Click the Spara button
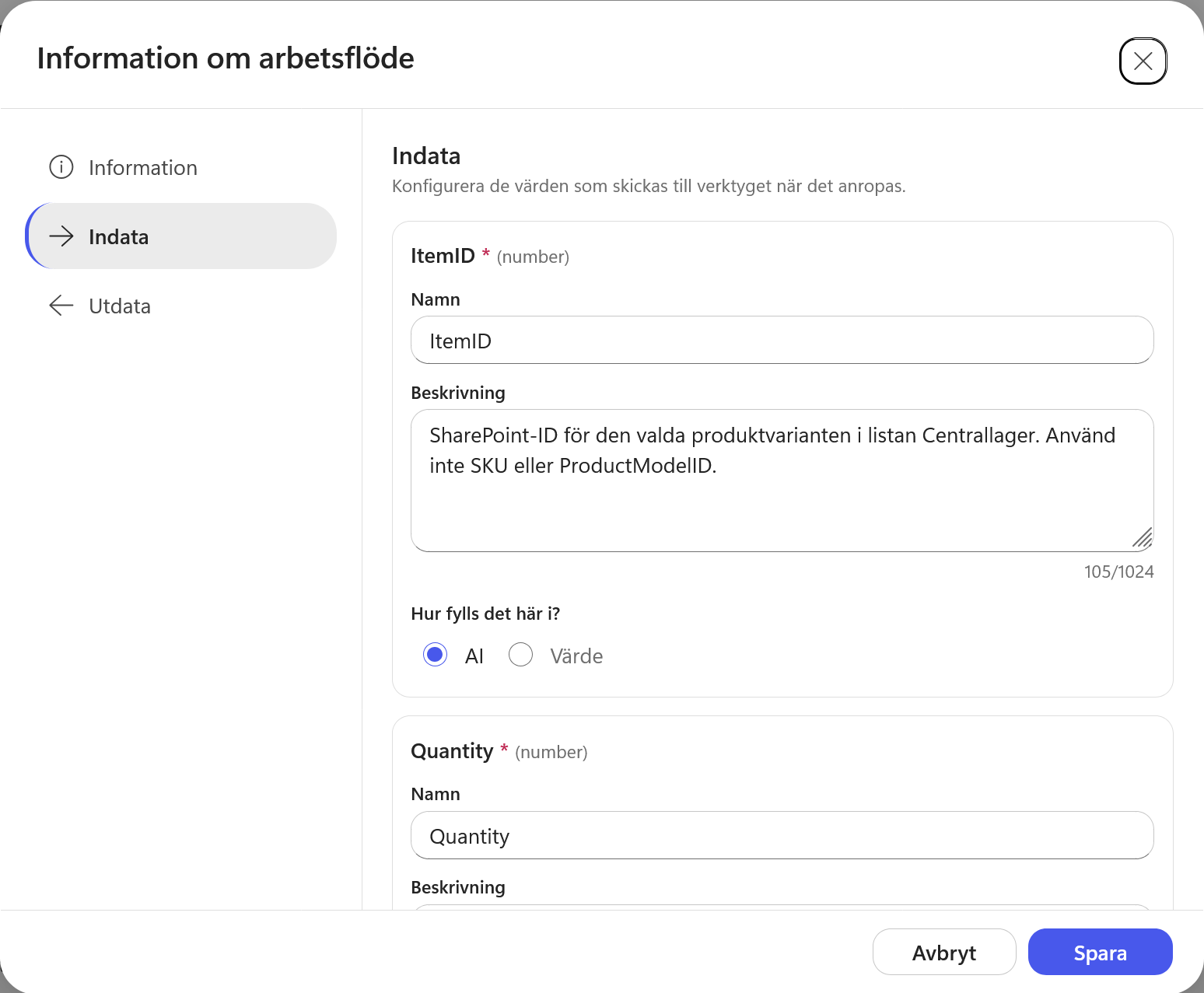The width and height of the screenshot is (1204, 993). (1100, 952)
